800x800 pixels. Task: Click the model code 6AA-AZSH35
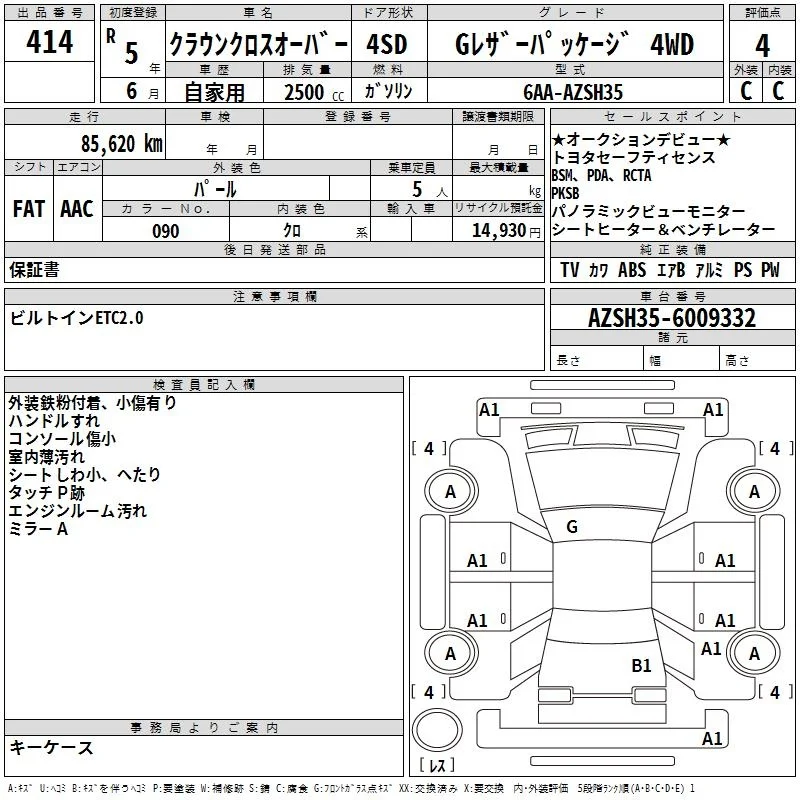[573, 92]
